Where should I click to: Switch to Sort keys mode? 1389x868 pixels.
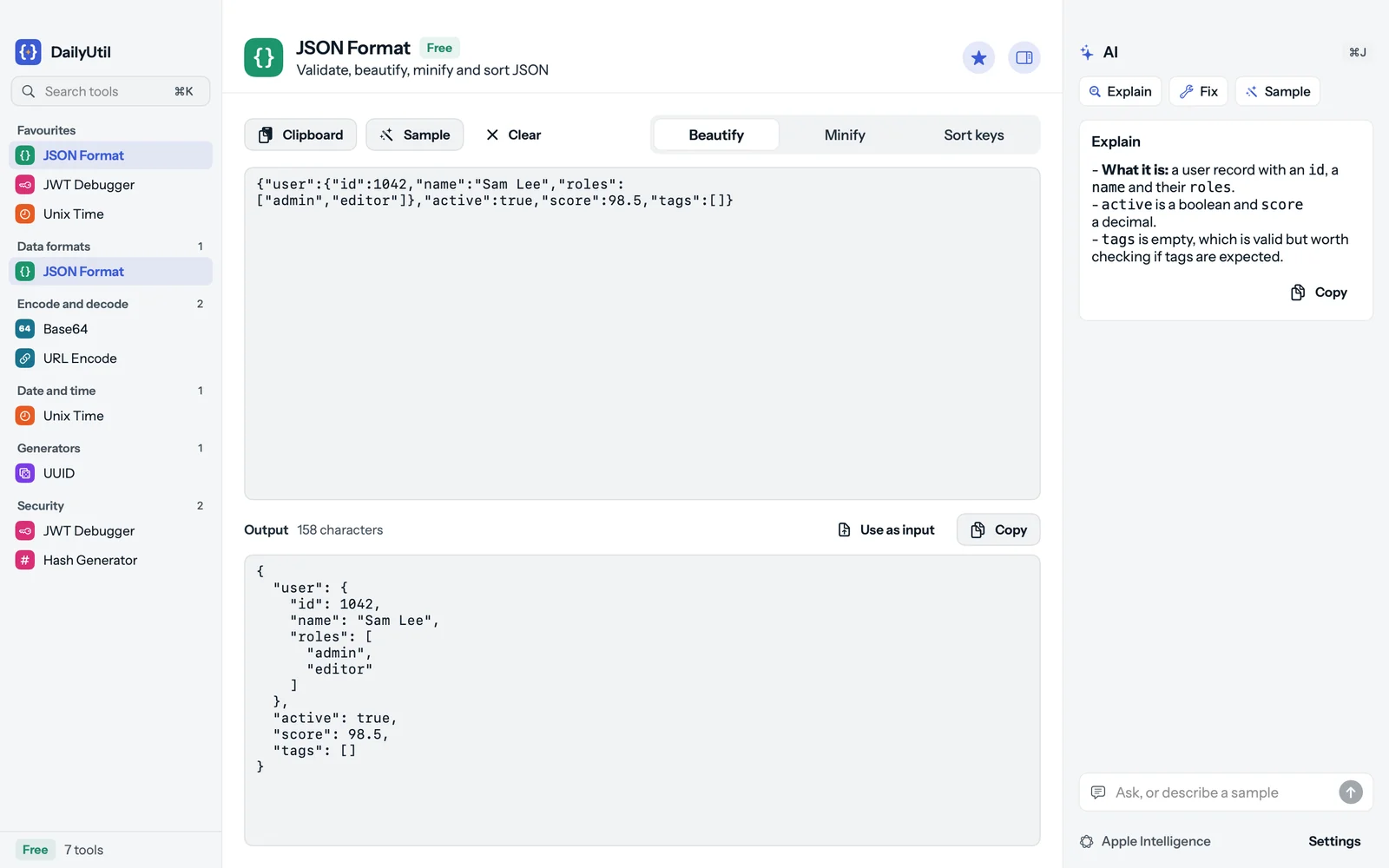click(x=974, y=135)
